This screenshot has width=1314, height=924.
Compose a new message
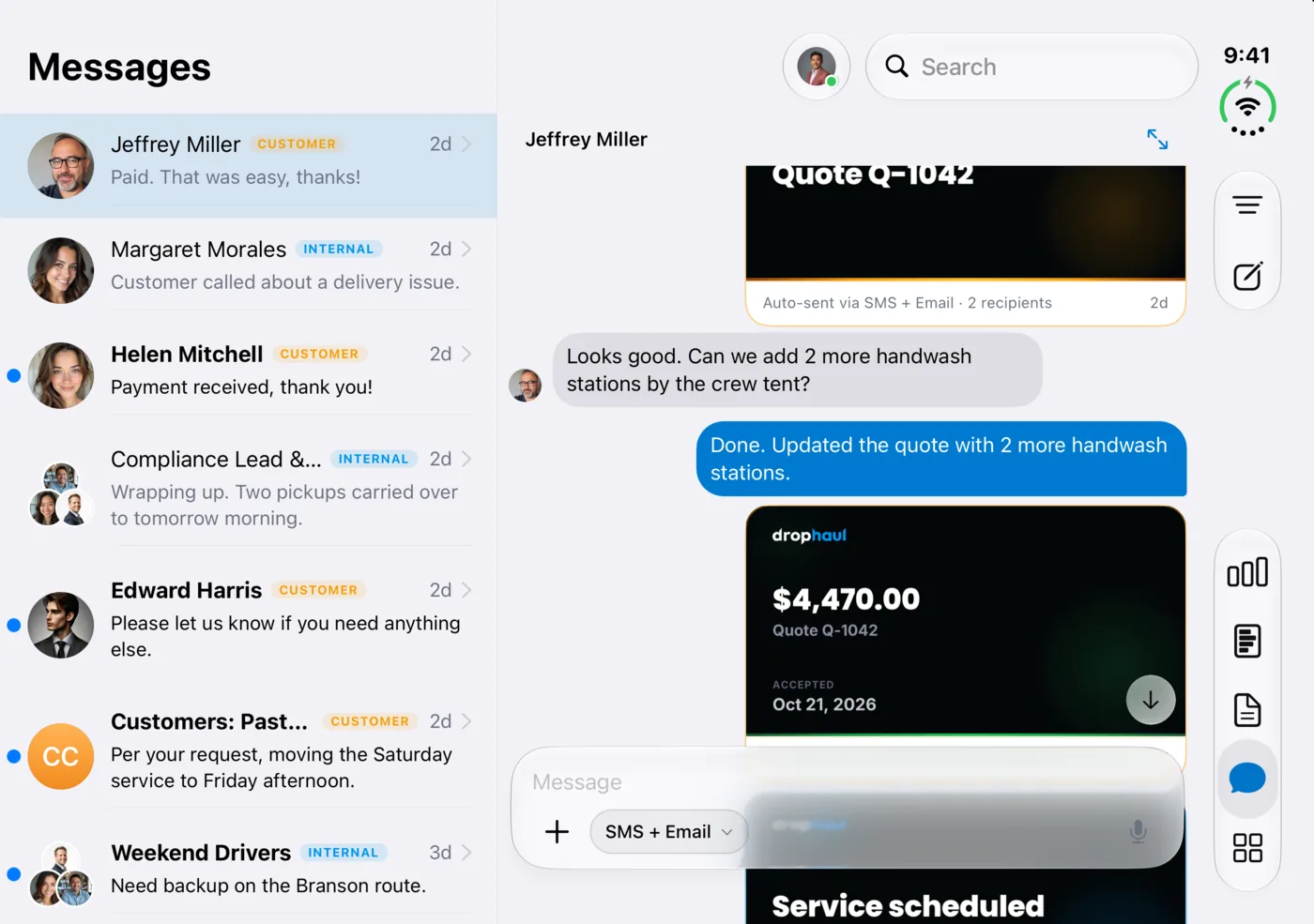pyautogui.click(x=1247, y=276)
